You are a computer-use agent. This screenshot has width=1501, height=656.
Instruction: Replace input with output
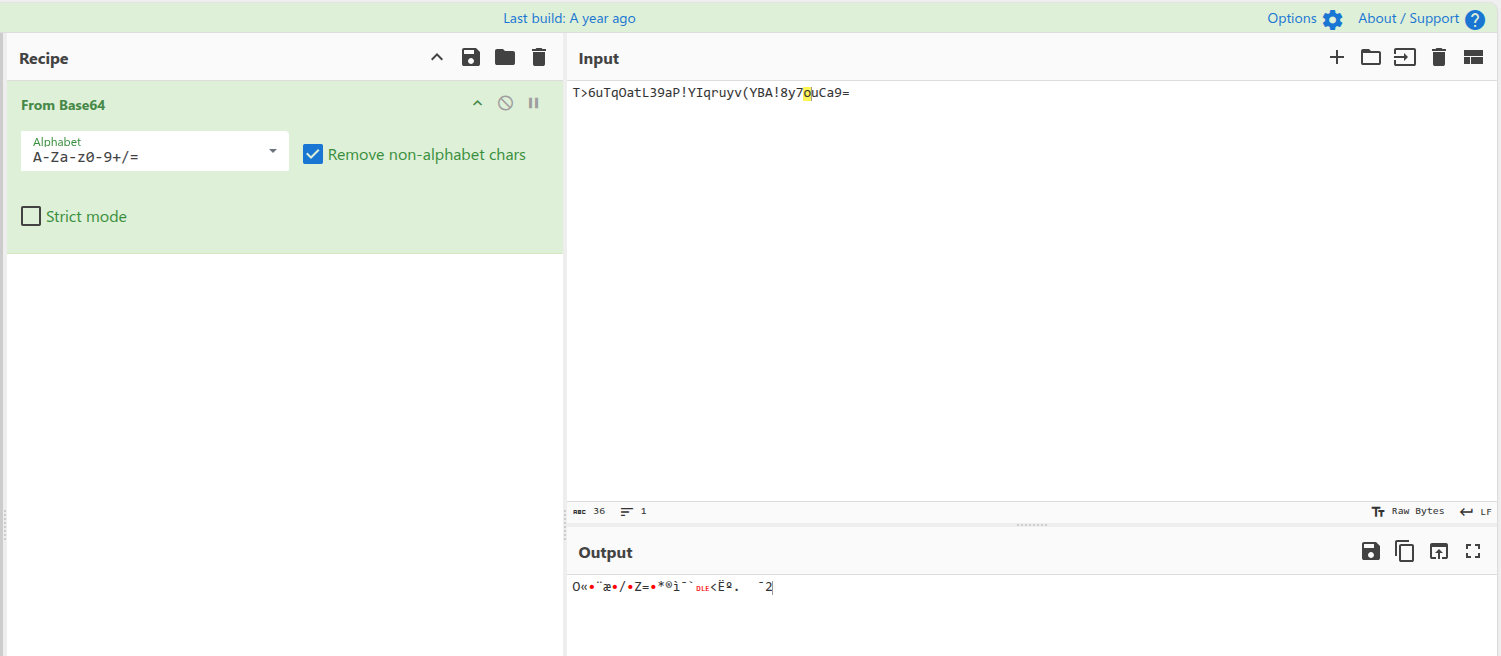(x=1439, y=551)
